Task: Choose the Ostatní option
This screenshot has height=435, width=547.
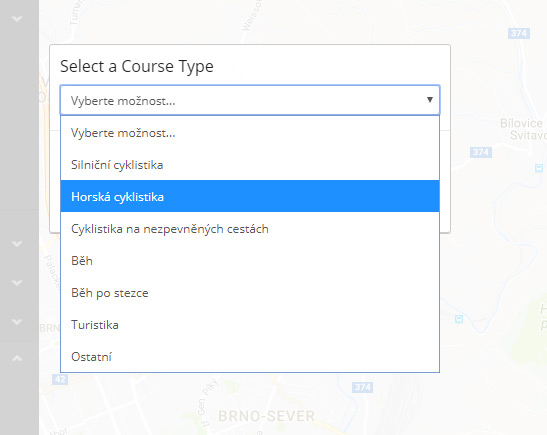Action: pyautogui.click(x=250, y=357)
